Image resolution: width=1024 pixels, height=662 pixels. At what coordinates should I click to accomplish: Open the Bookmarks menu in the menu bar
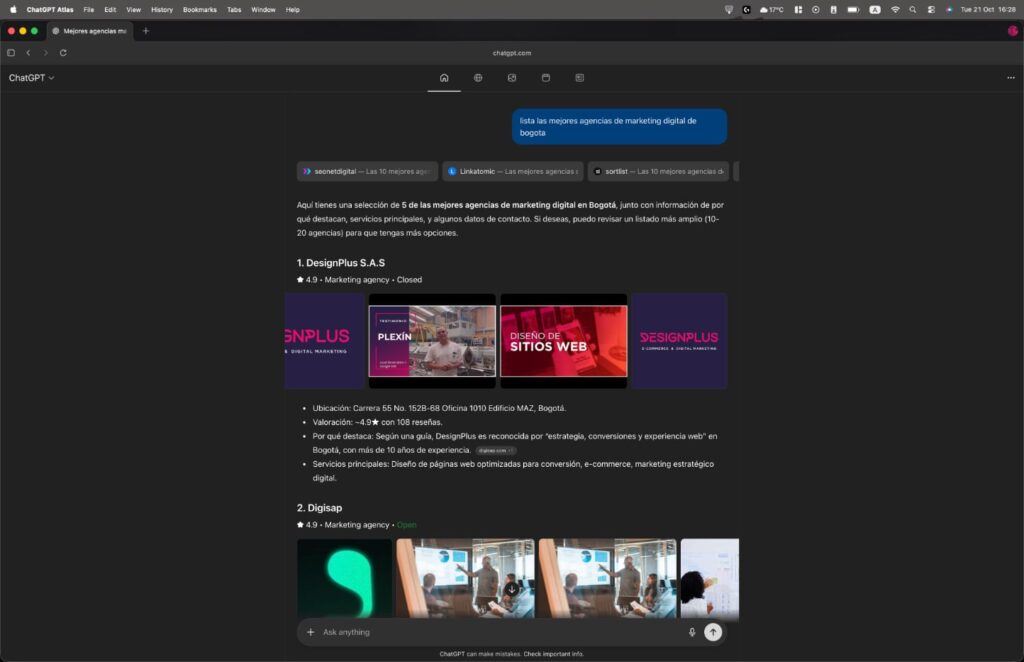[200, 9]
